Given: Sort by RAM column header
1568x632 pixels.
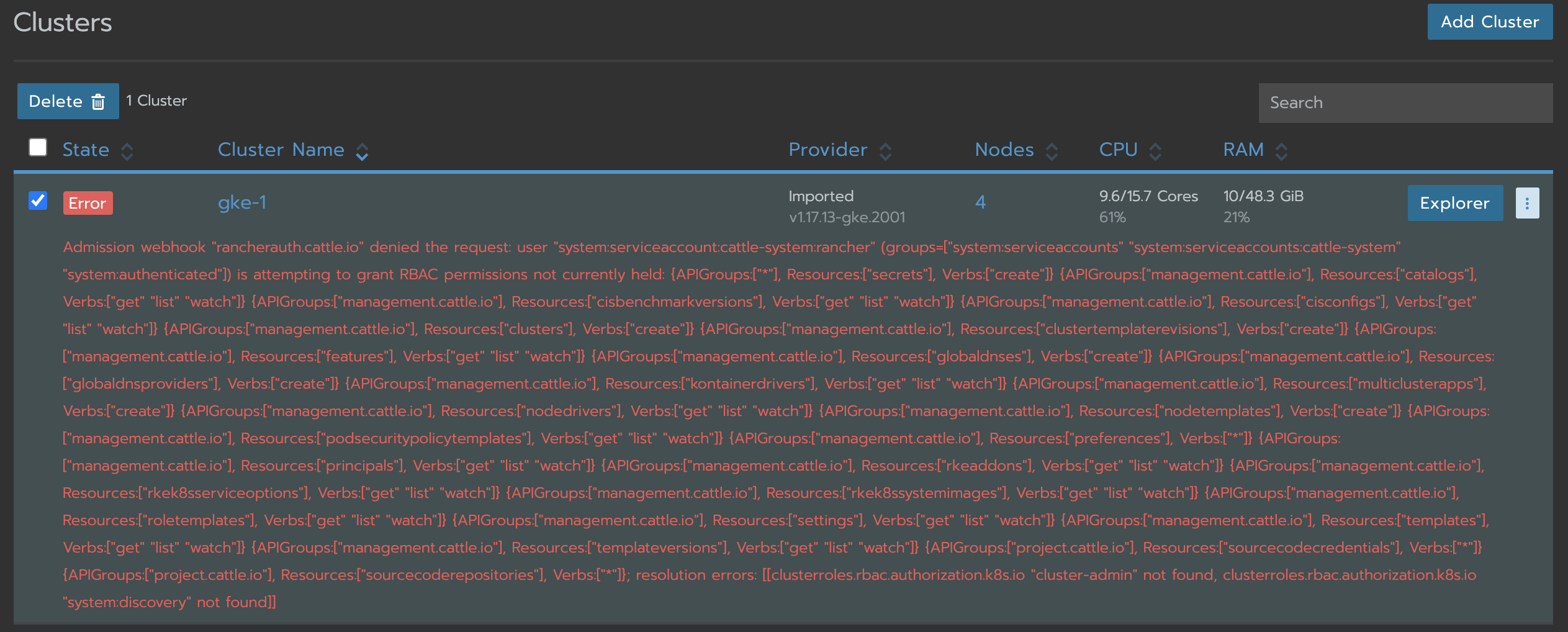Looking at the screenshot, I should pyautogui.click(x=1255, y=150).
